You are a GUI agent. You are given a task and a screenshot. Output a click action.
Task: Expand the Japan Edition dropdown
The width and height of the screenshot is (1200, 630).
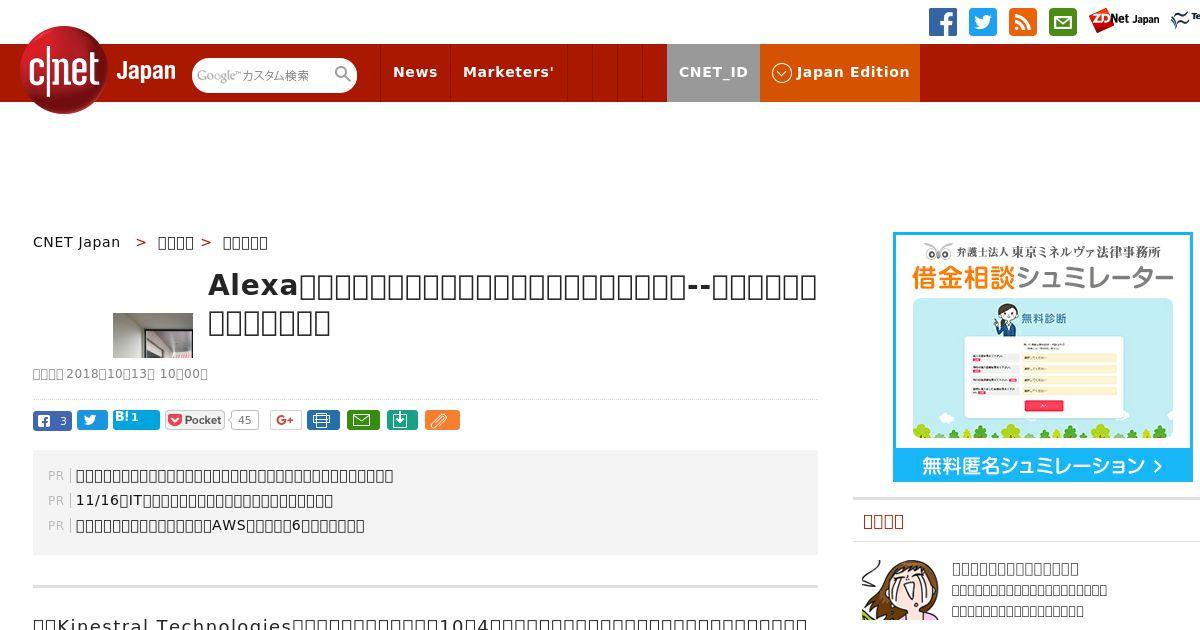[840, 72]
